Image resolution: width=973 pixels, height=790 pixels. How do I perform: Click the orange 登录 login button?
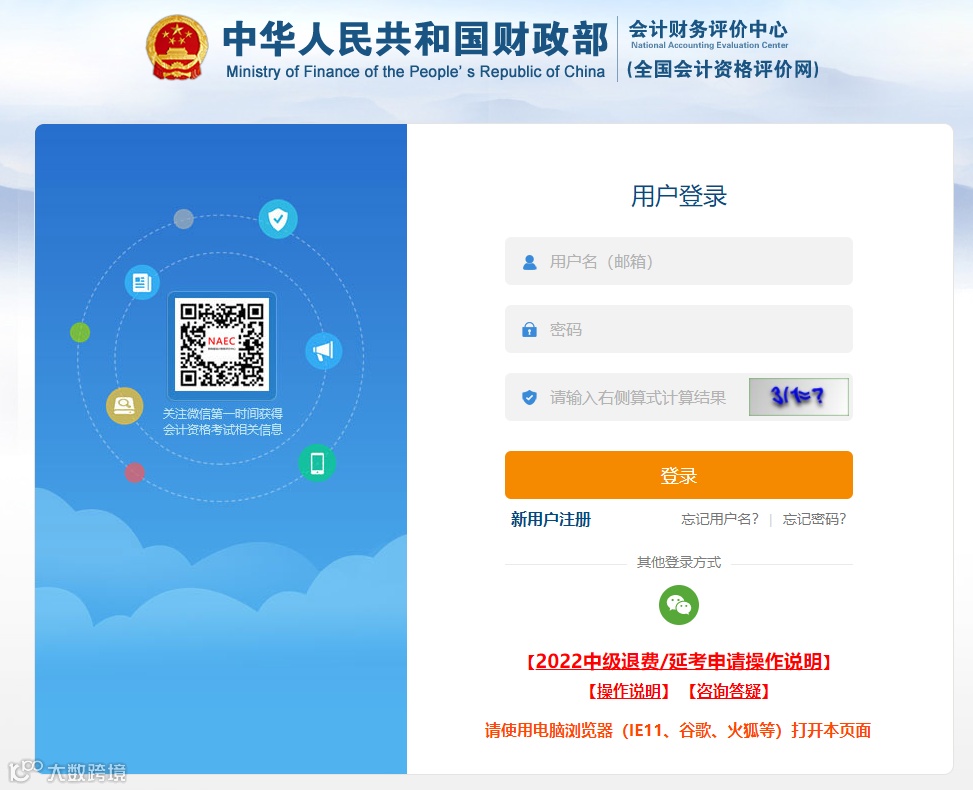click(678, 475)
